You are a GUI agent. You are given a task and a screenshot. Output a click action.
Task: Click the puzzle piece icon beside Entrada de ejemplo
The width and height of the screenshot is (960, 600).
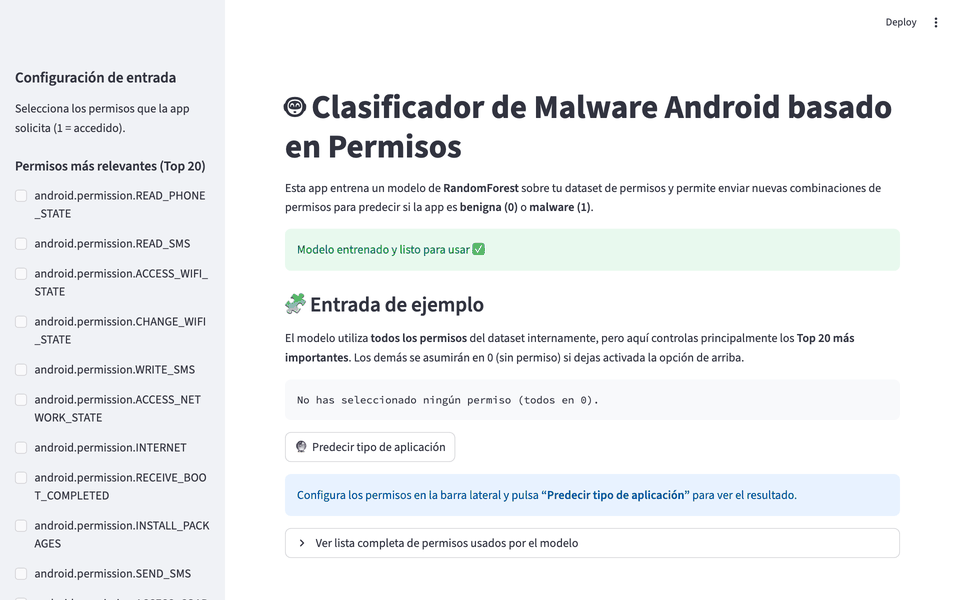coord(295,304)
